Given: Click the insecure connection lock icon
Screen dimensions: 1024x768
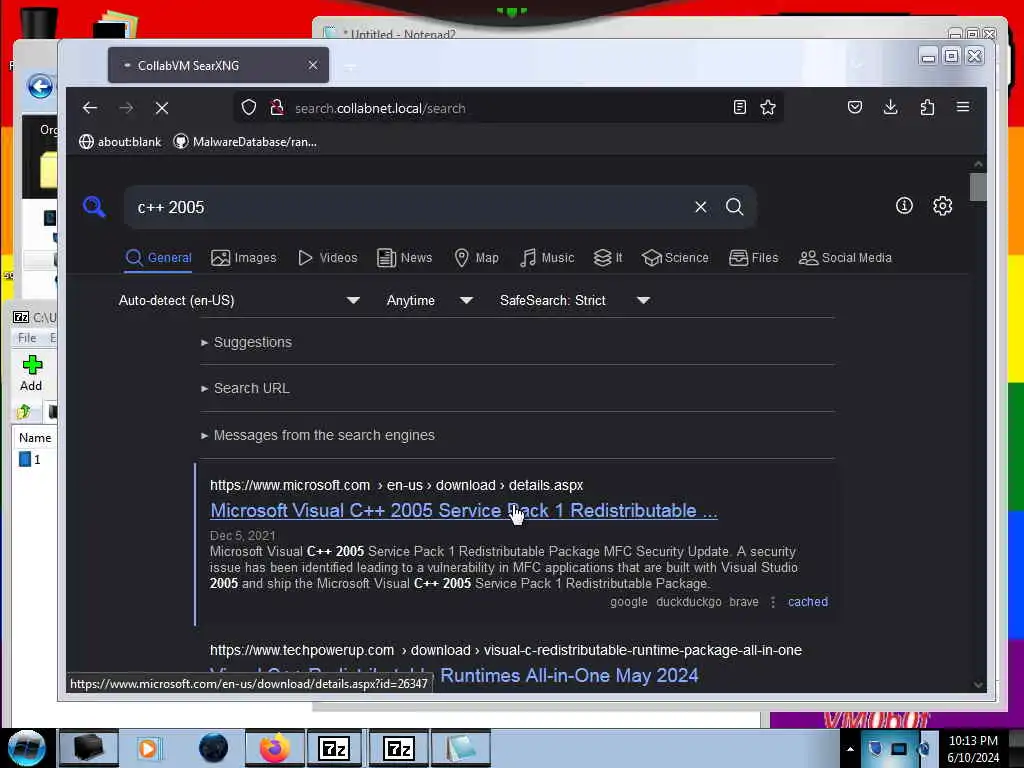Looking at the screenshot, I should pyautogui.click(x=277, y=108).
